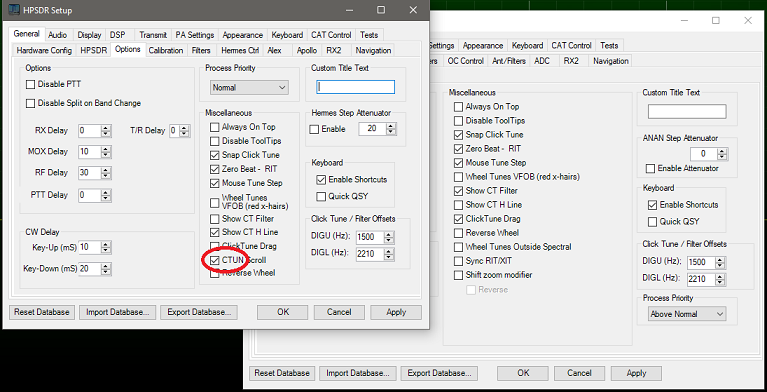The image size is (767, 392).
Task: Switch to Audio tab
Action: pyautogui.click(x=58, y=35)
